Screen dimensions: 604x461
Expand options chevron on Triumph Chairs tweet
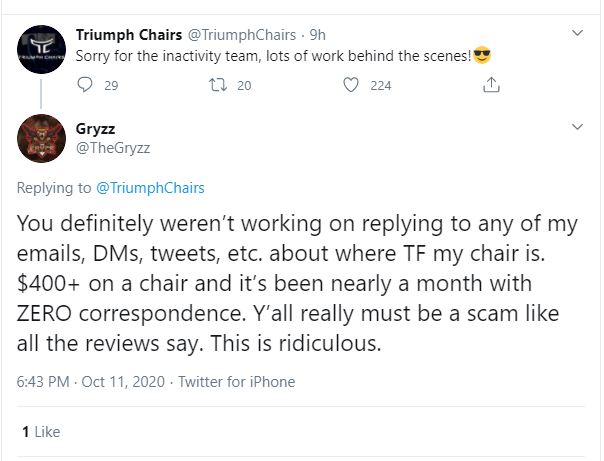[x=577, y=33]
